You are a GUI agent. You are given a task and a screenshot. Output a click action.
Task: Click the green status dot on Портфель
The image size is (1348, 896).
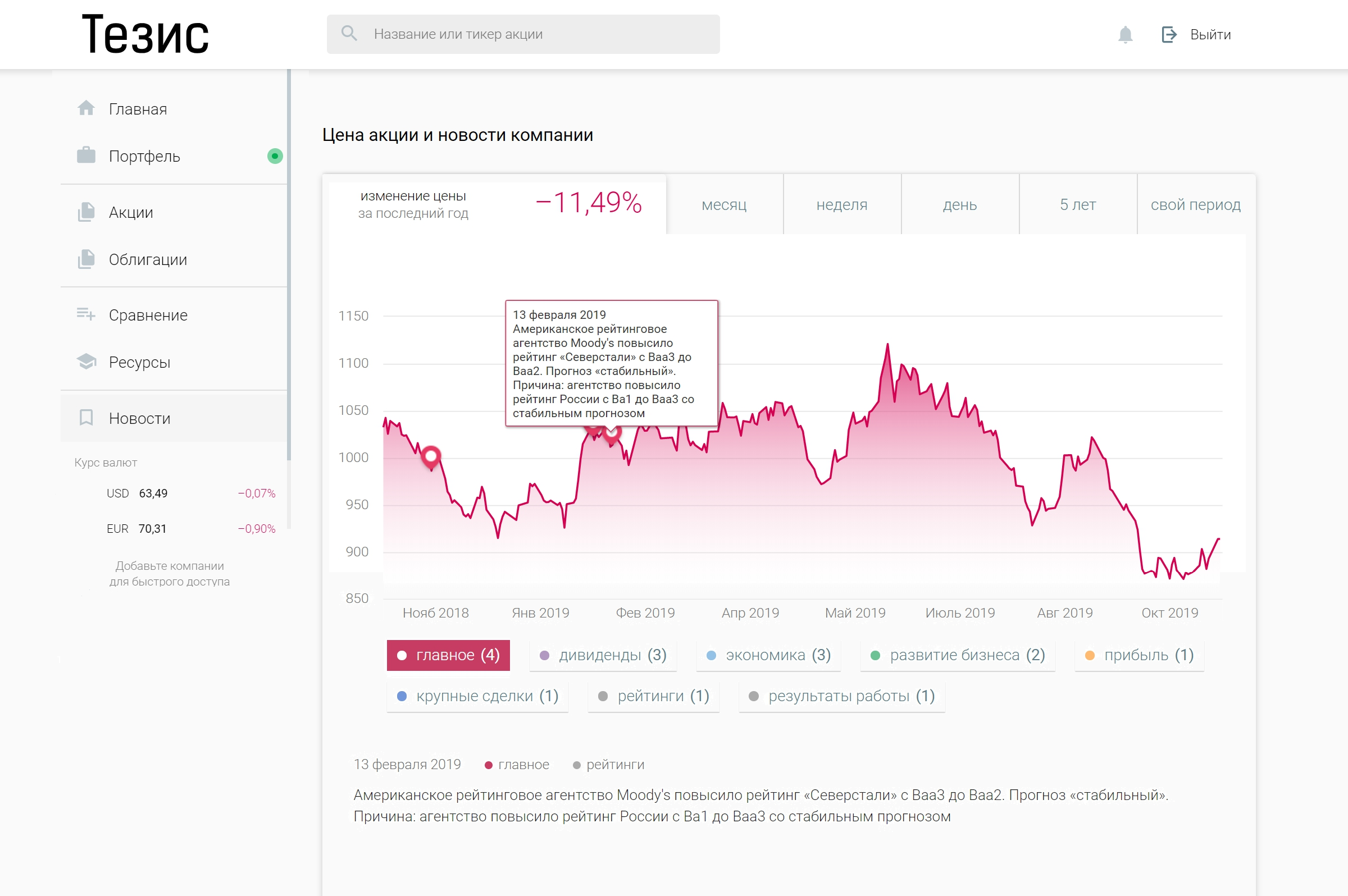275,156
